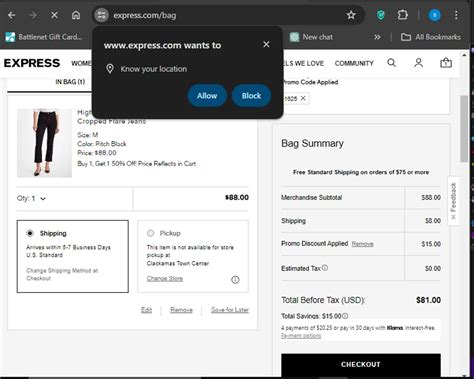The height and width of the screenshot is (379, 474).
Task: Expand the Qty: 1 dropdown
Action: [x=31, y=198]
